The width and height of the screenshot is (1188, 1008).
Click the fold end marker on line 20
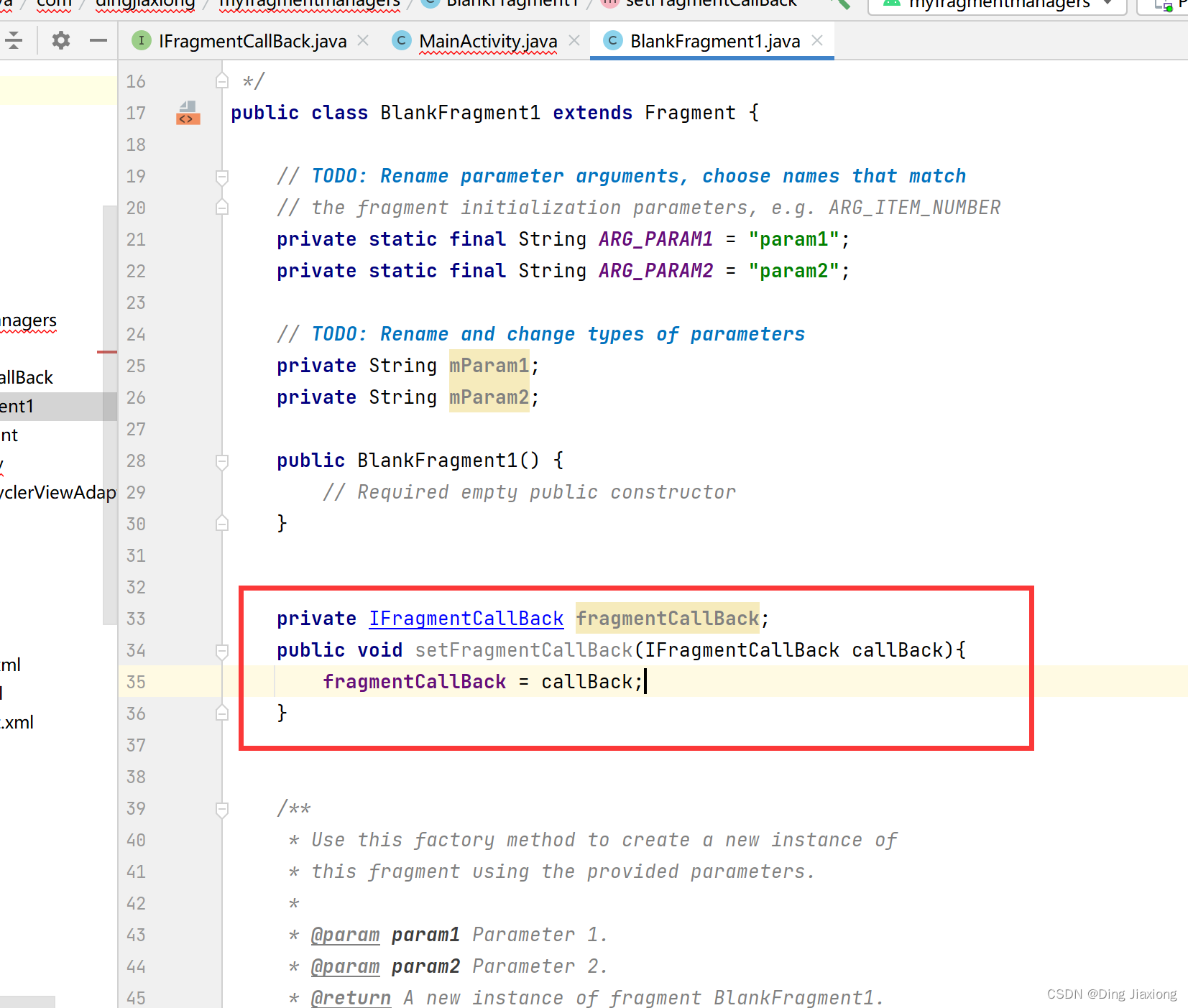click(x=222, y=207)
